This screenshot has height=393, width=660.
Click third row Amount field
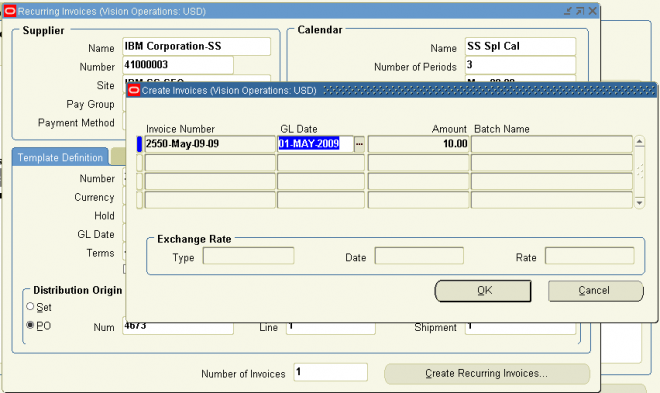pyautogui.click(x=418, y=181)
